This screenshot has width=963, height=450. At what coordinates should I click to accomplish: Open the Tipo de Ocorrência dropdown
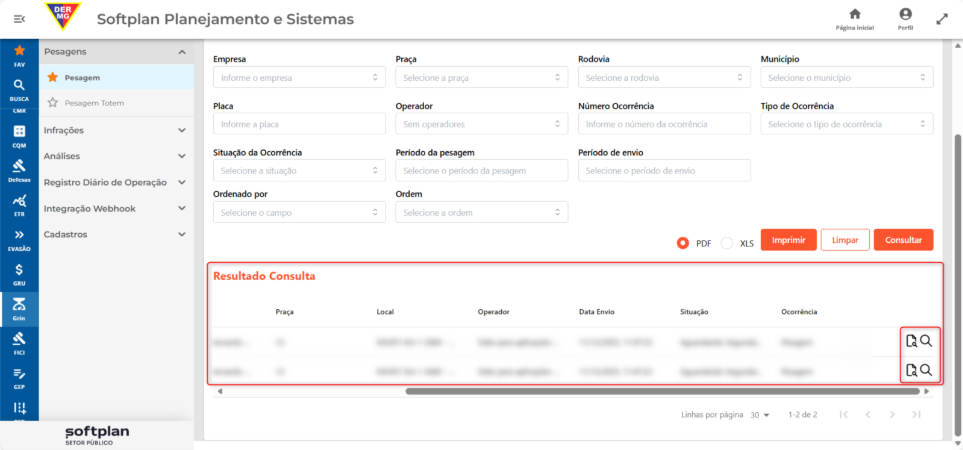(847, 124)
